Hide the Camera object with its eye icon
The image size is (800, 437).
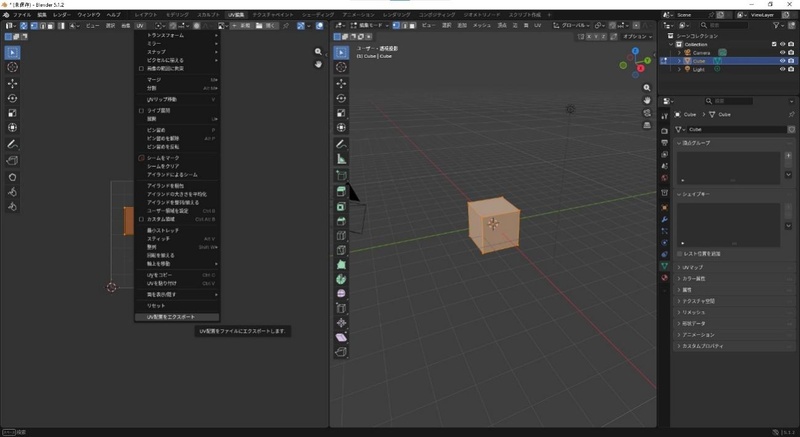pyautogui.click(x=782, y=53)
